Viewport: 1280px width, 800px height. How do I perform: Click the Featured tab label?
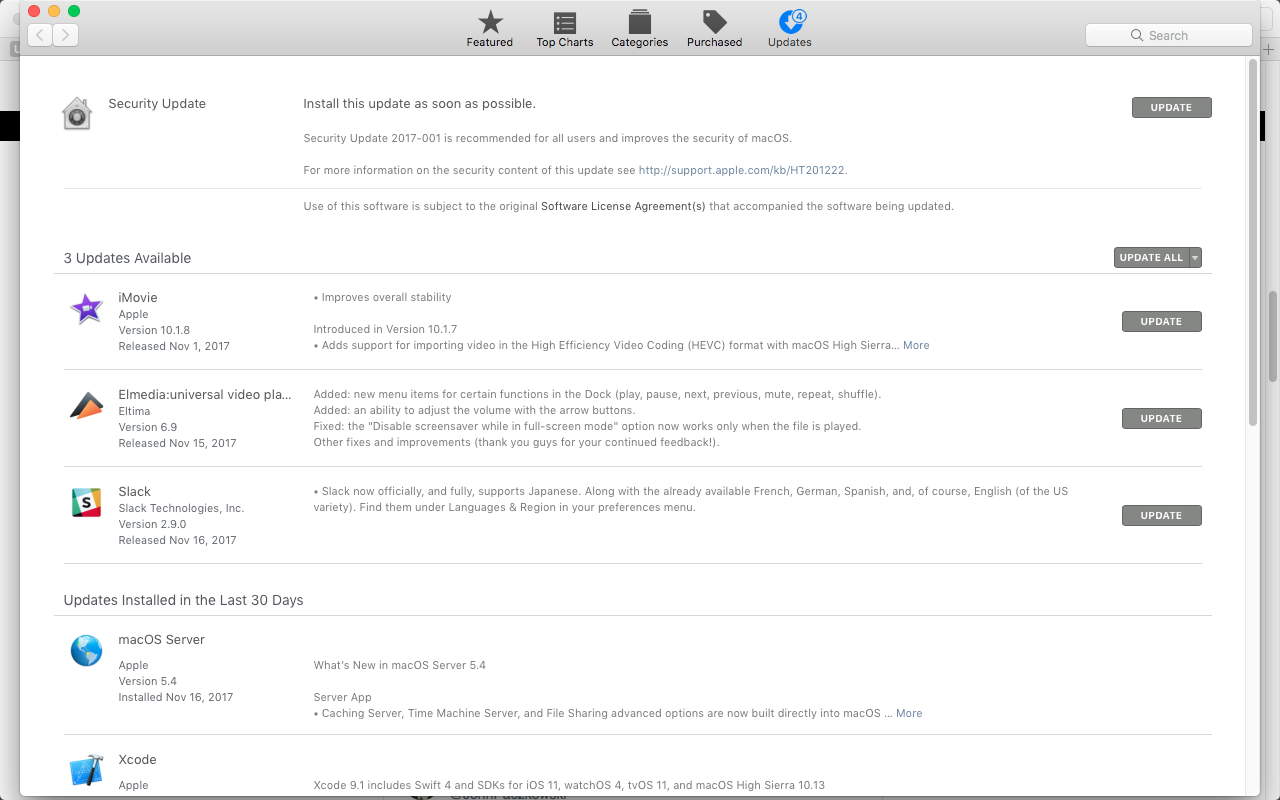click(x=490, y=42)
